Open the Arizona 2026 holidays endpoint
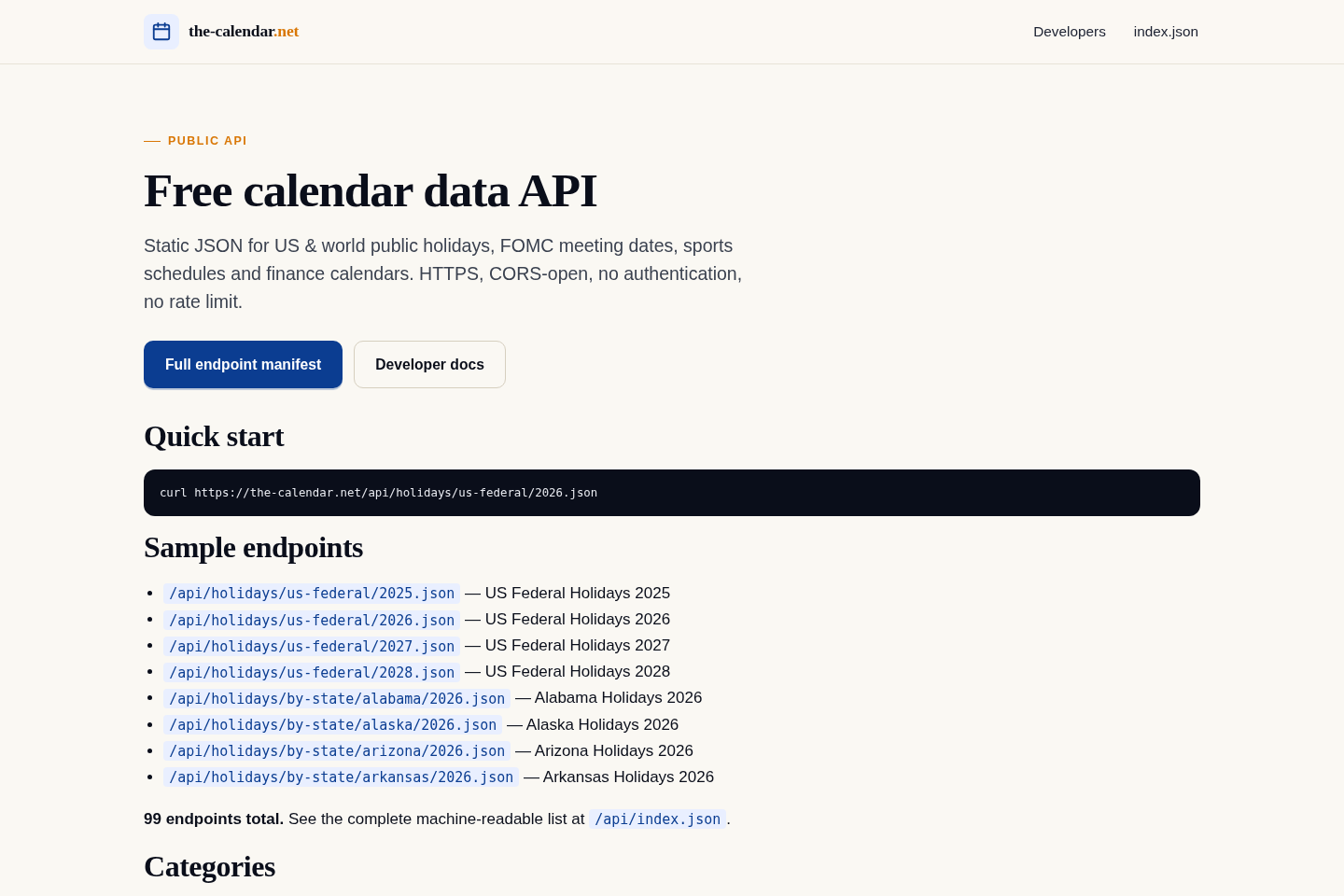 [x=337, y=750]
